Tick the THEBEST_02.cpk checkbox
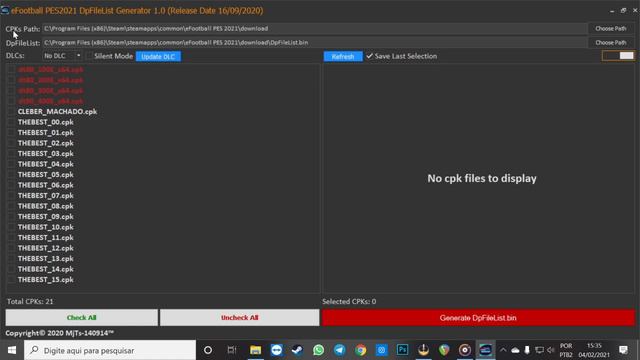 click(11, 143)
